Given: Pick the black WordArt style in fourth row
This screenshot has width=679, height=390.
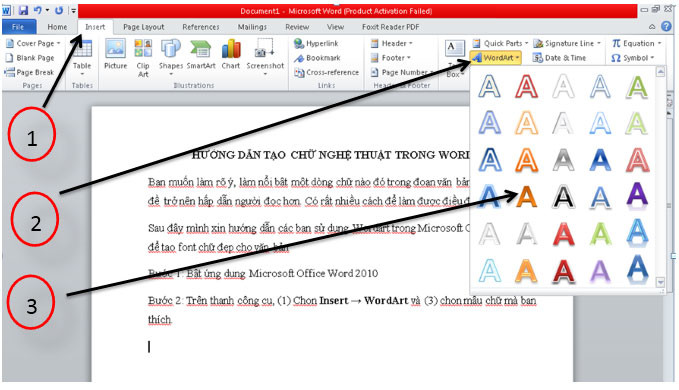Looking at the screenshot, I should point(563,197).
